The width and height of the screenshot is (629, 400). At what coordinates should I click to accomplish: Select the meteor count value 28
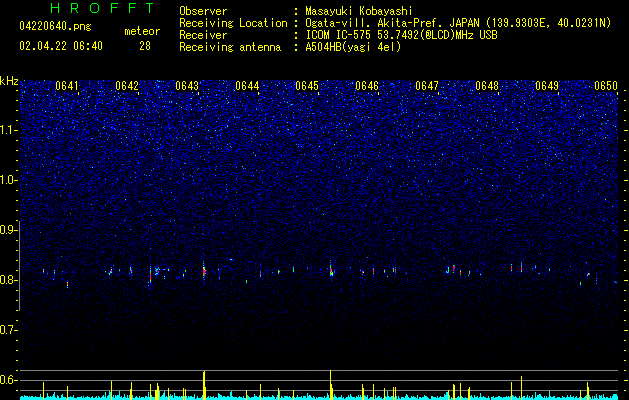click(x=145, y=46)
